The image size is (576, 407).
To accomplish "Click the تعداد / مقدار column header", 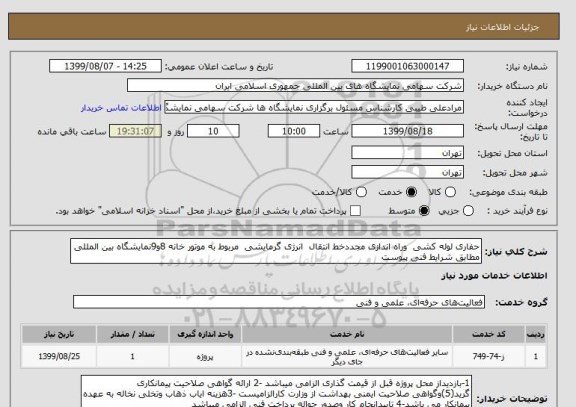I will [133, 334].
